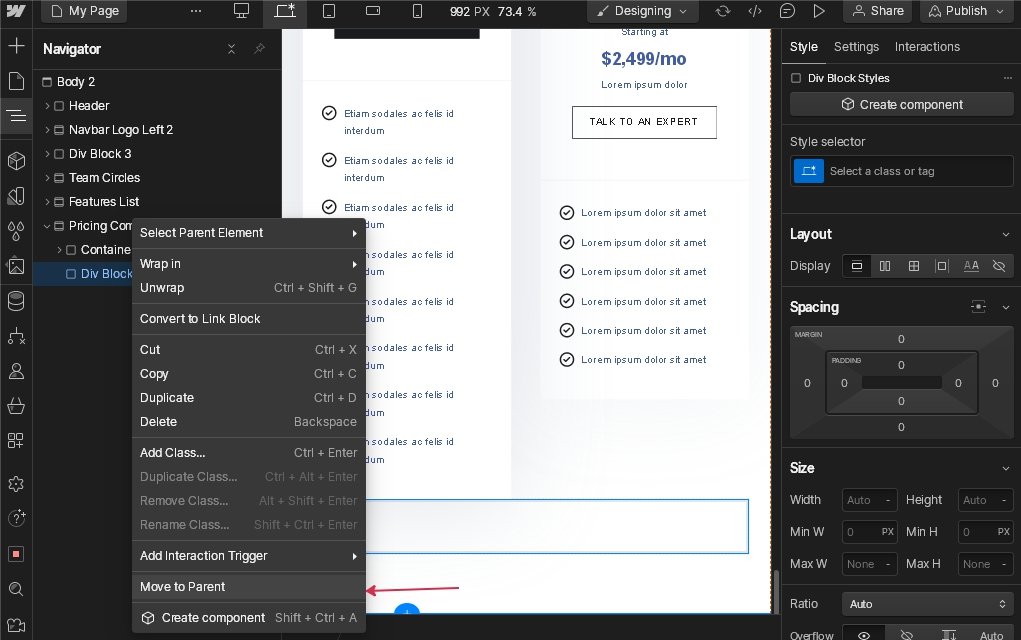Screen dimensions: 1021x640
Task: Open the Pages panel icon
Action: point(16,81)
